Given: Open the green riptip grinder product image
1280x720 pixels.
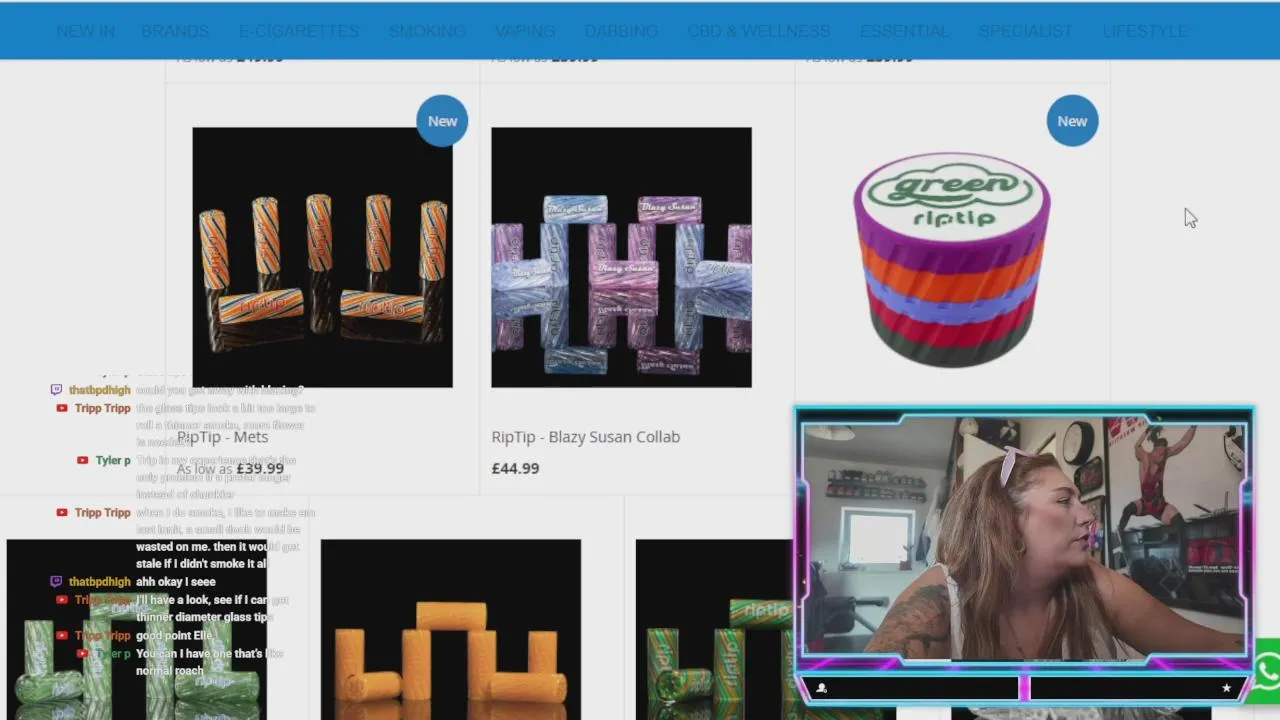Looking at the screenshot, I should coord(951,260).
